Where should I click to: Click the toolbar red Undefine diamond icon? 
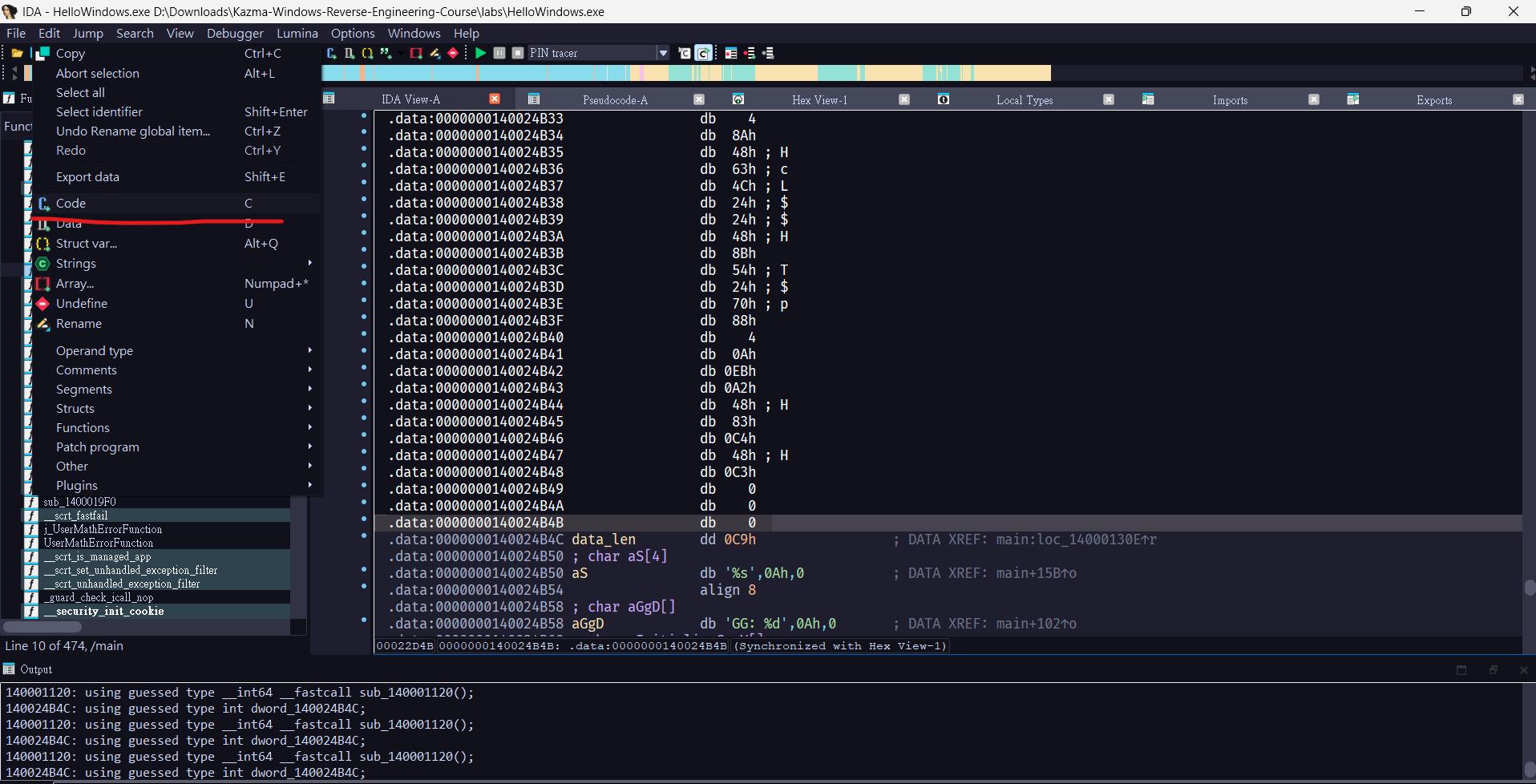point(453,53)
